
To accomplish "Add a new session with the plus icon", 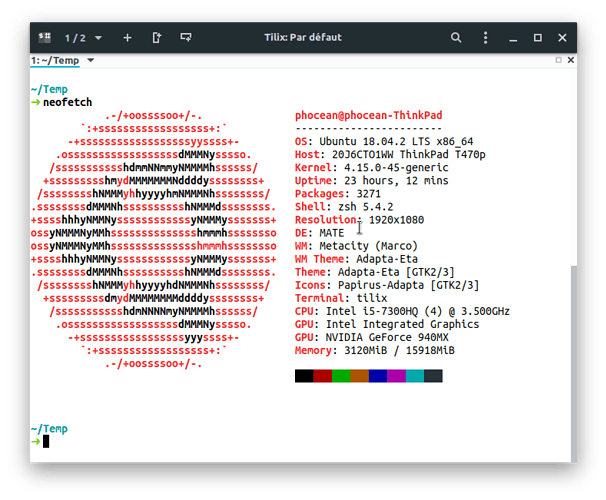I will (127, 38).
